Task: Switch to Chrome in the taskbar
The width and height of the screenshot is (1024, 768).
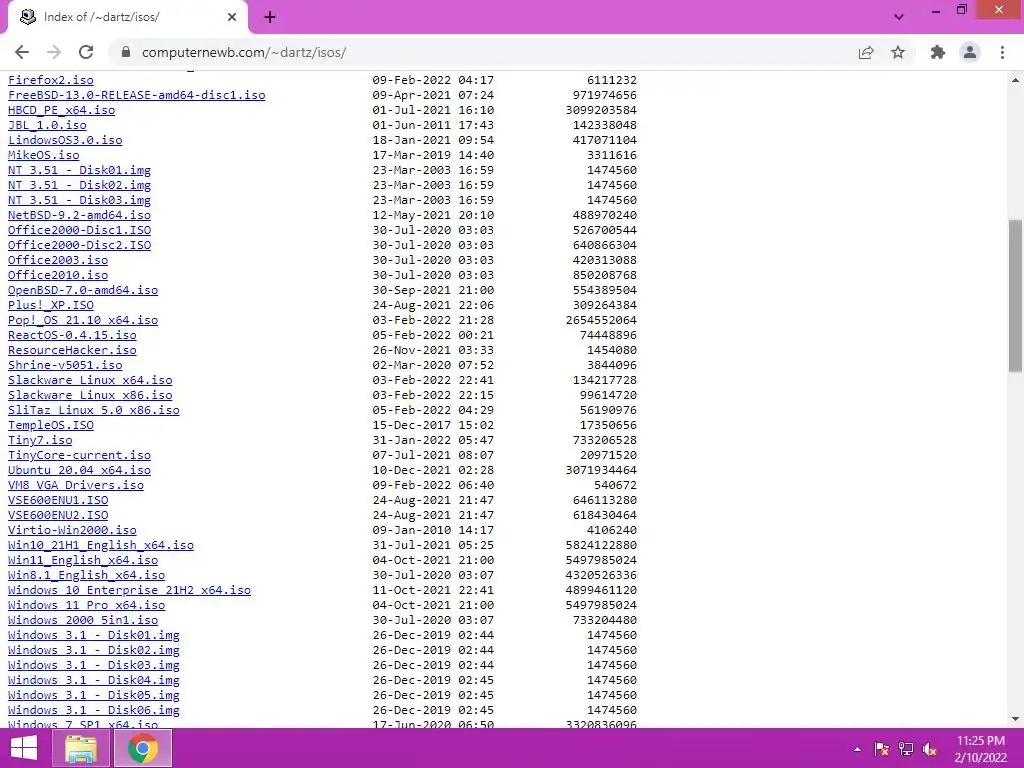Action: pos(143,748)
